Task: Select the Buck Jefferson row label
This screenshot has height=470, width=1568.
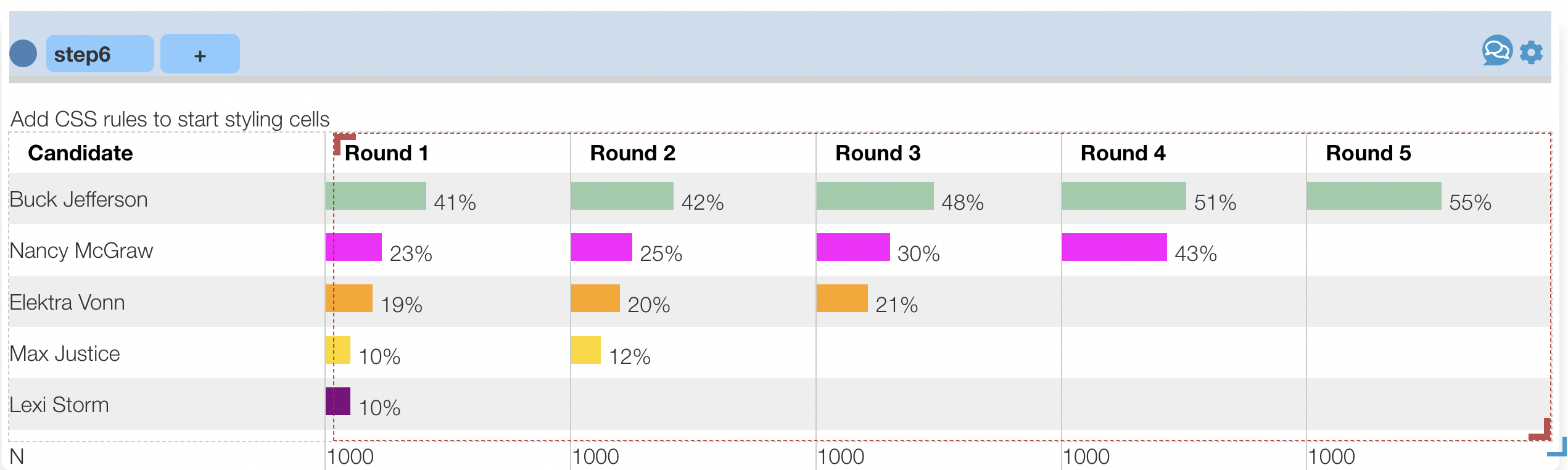Action: [78, 199]
